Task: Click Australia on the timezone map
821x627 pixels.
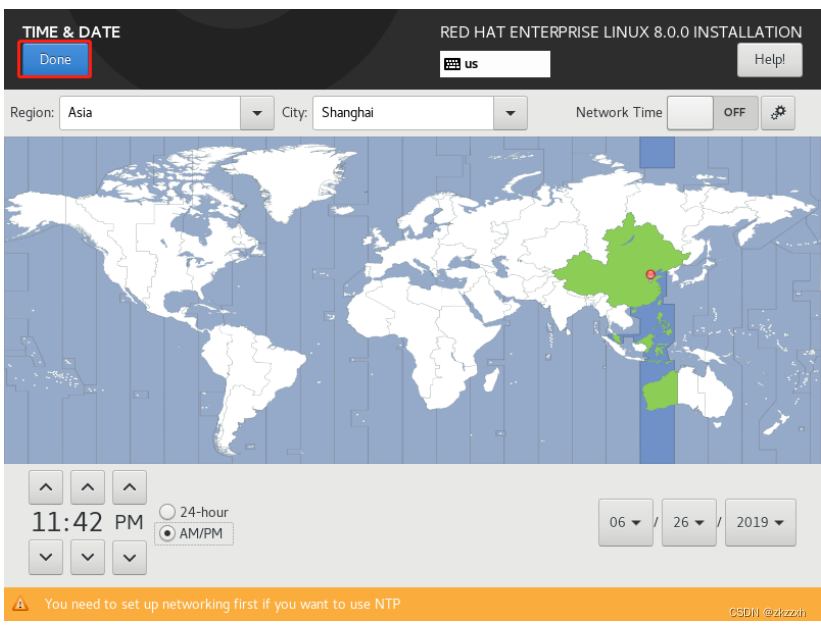Action: coord(689,391)
